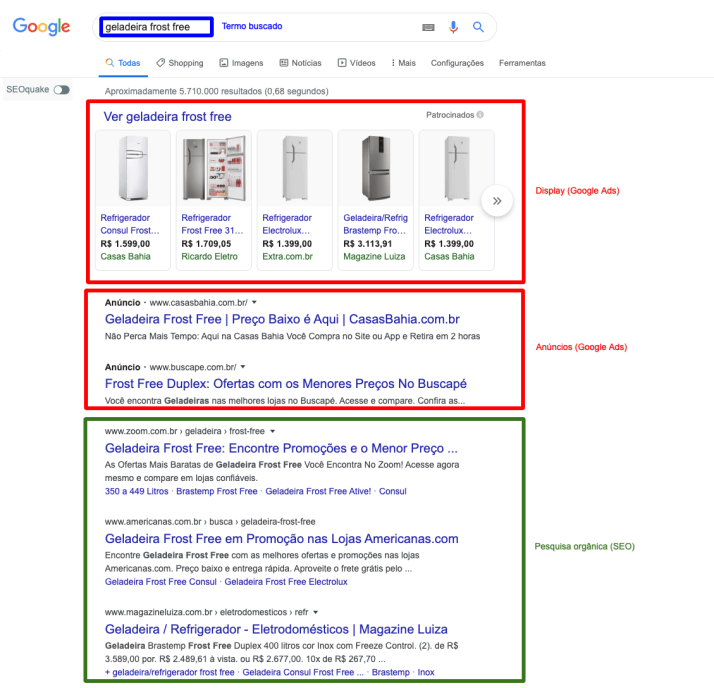This screenshot has height=688, width=714.
Task: Toggle the SEOquake switch
Action: click(61, 90)
